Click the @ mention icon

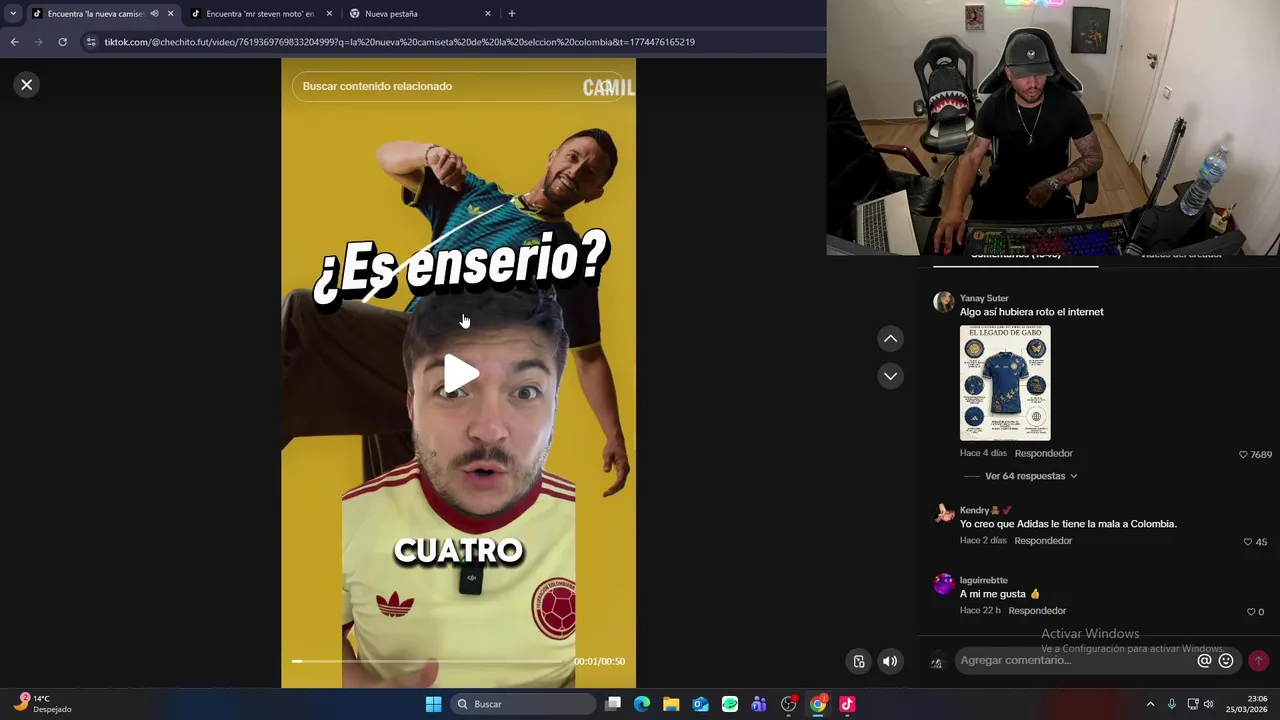pos(1204,660)
